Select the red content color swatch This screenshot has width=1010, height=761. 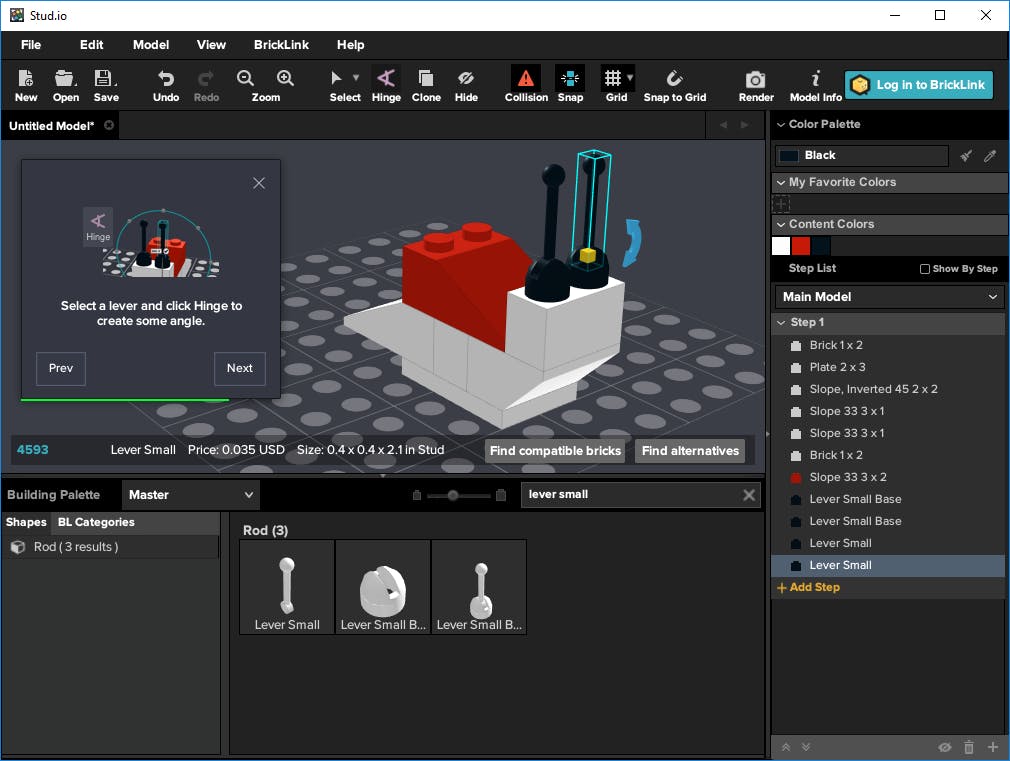801,246
